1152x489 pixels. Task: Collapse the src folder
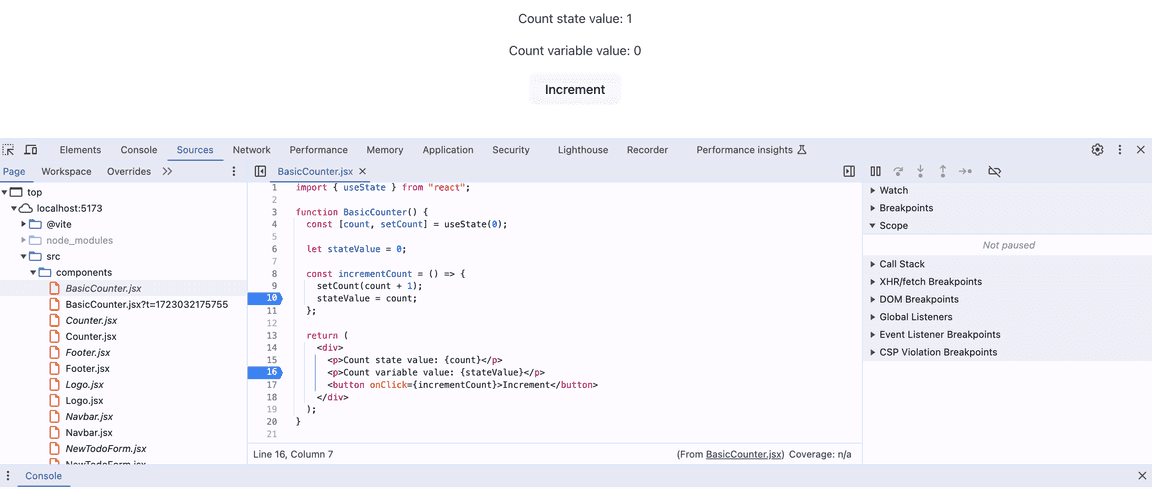point(24,256)
